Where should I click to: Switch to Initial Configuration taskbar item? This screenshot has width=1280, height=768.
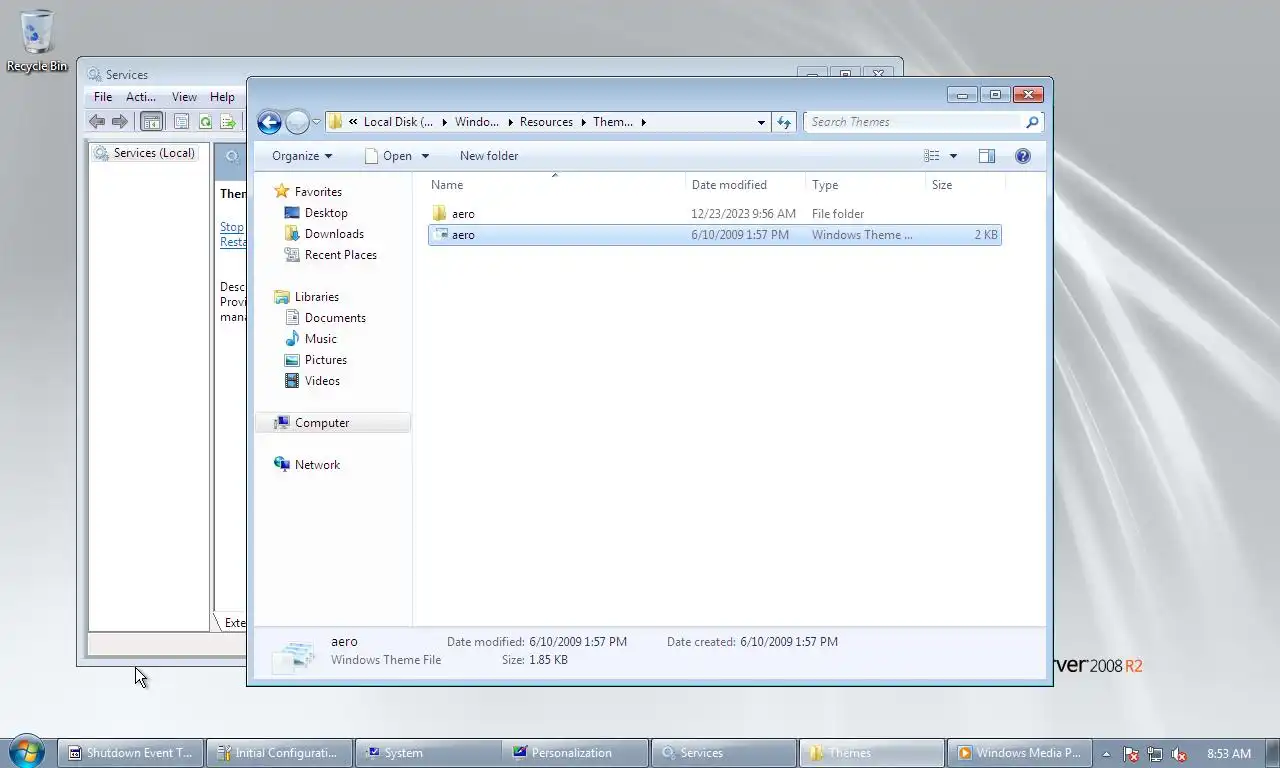279,753
